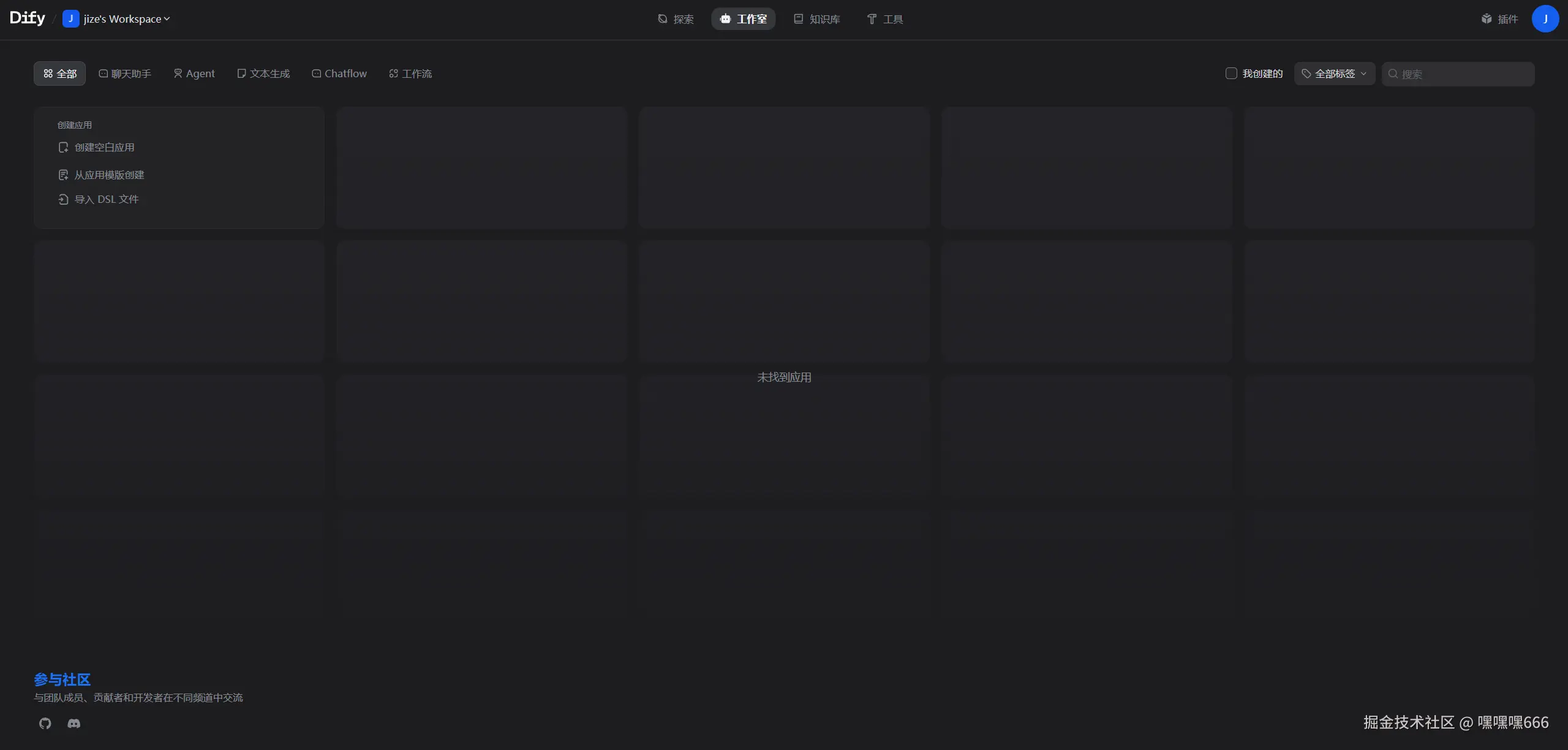Screen dimensions: 1568x750
Task: Open the user account avatar menu
Action: tap(1545, 19)
